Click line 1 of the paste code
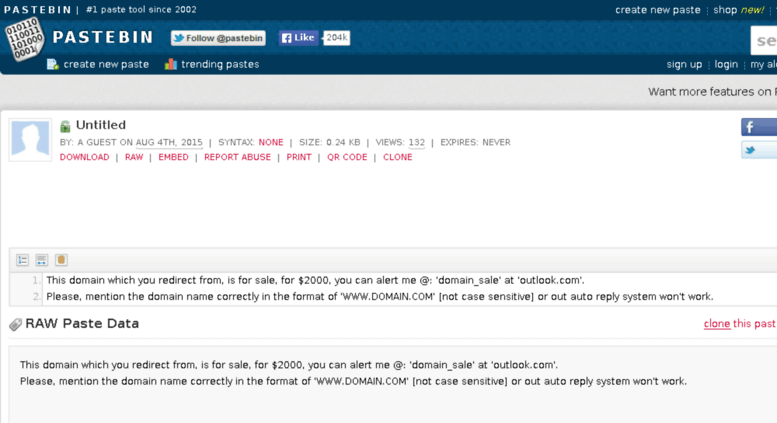The image size is (777, 423). click(315, 280)
